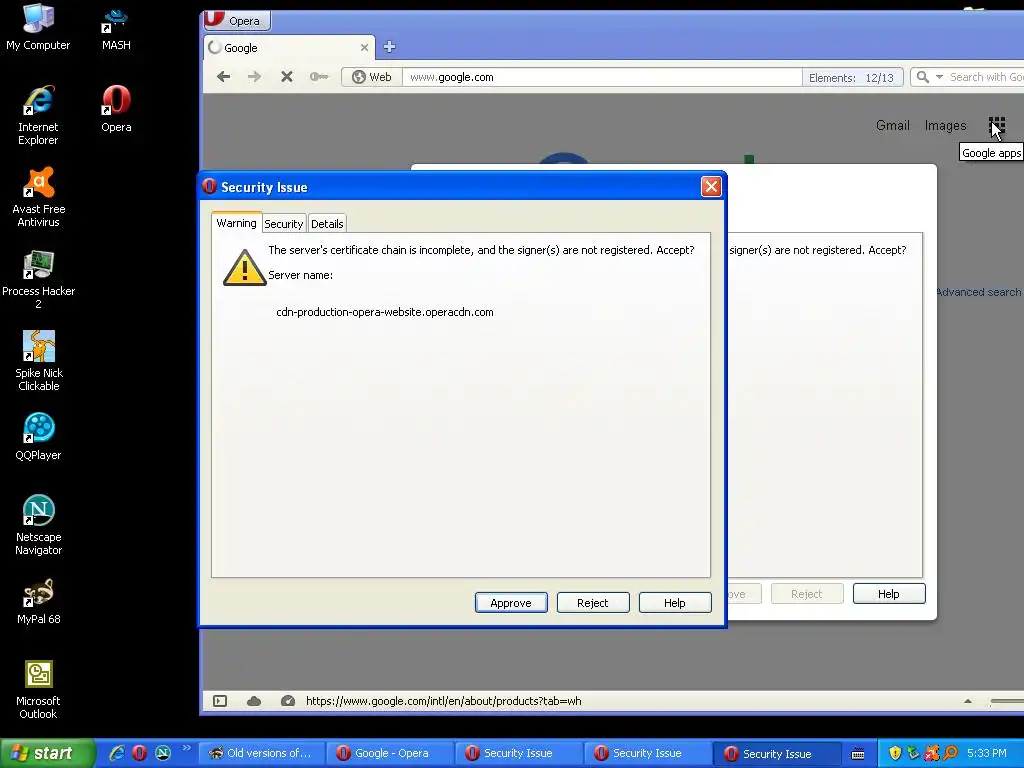Open Microsoft Outlook desktop shortcut
The width and height of the screenshot is (1024, 768).
(x=38, y=690)
